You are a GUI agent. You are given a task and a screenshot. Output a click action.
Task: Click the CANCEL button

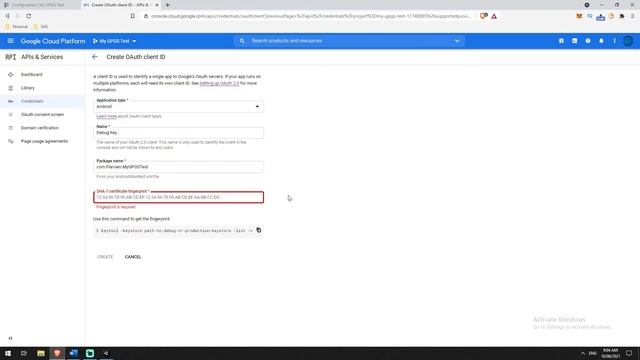[x=133, y=257]
